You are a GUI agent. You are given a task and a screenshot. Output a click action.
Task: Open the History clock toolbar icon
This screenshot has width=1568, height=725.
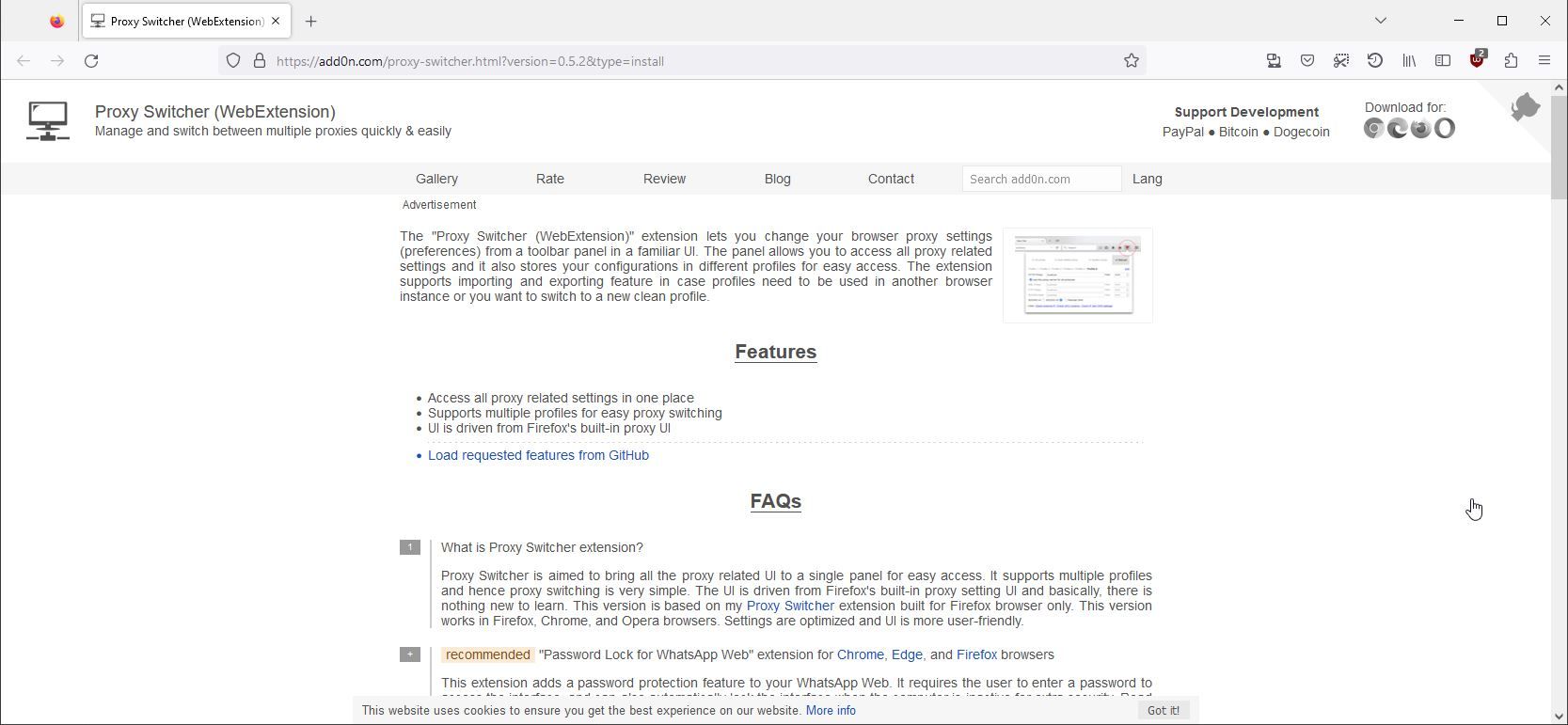(1375, 61)
